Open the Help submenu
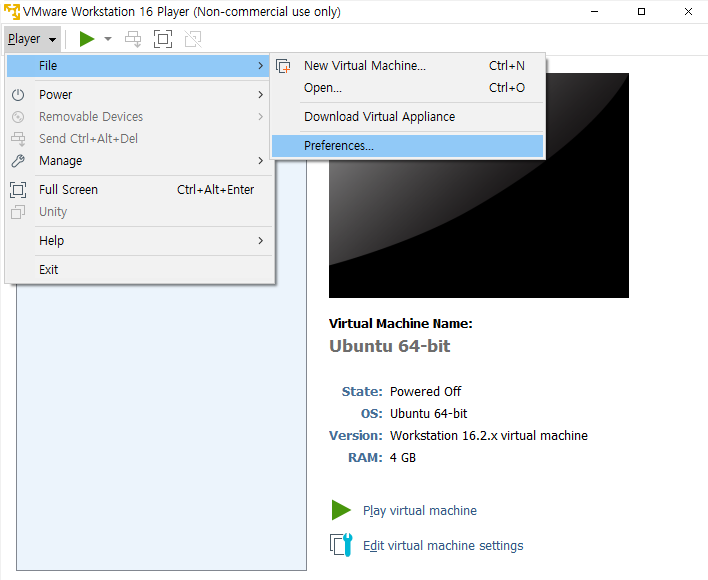Screen dimensions: 708x580 coord(138,241)
